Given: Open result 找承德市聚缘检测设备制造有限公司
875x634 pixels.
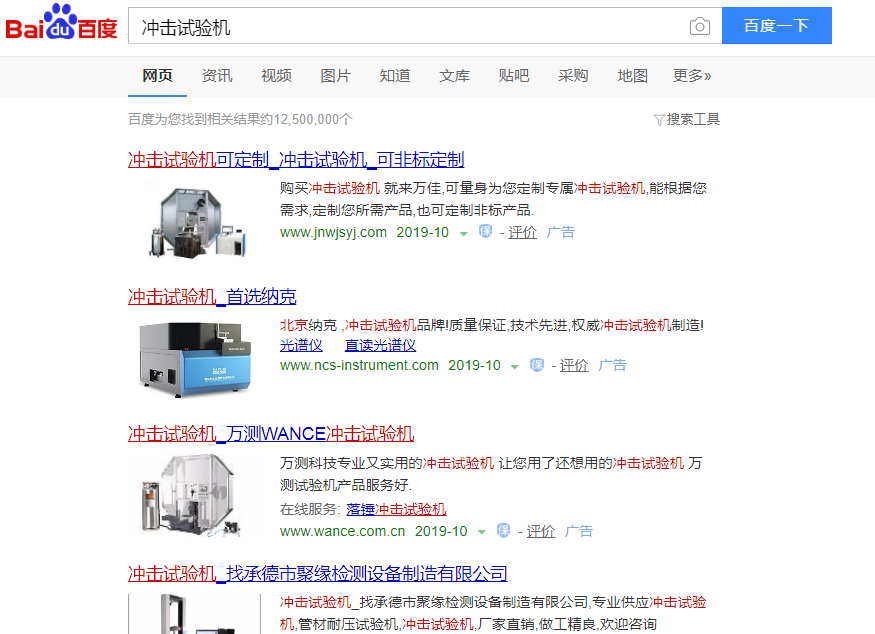Looking at the screenshot, I should (x=318, y=573).
